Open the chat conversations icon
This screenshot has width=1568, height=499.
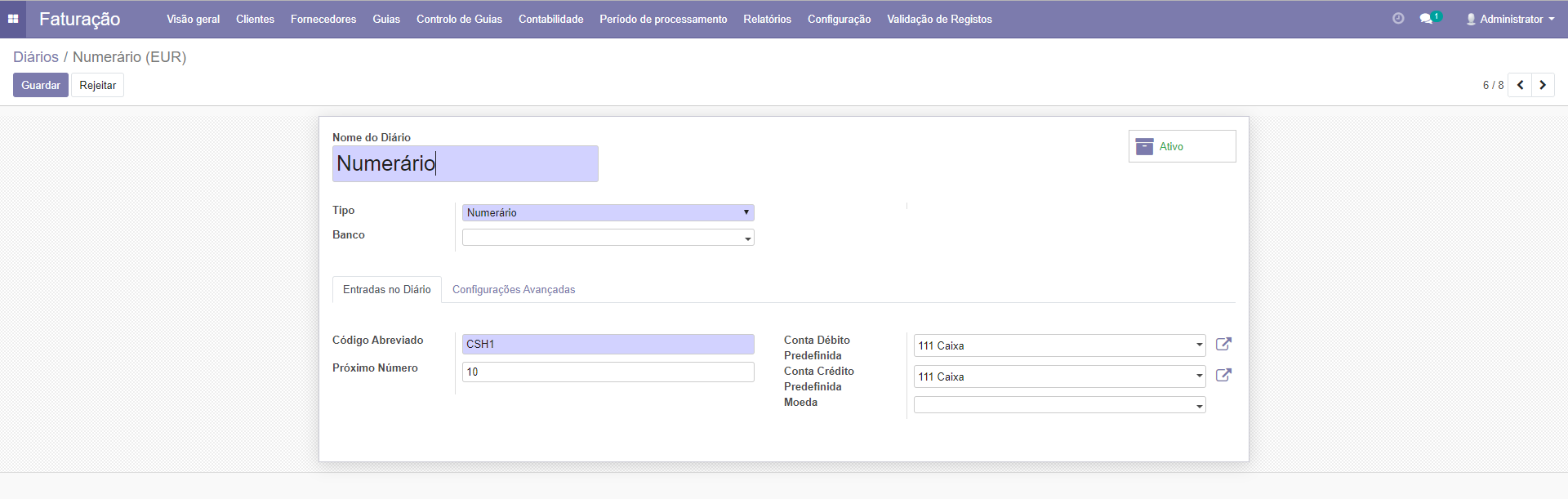[x=1427, y=19]
